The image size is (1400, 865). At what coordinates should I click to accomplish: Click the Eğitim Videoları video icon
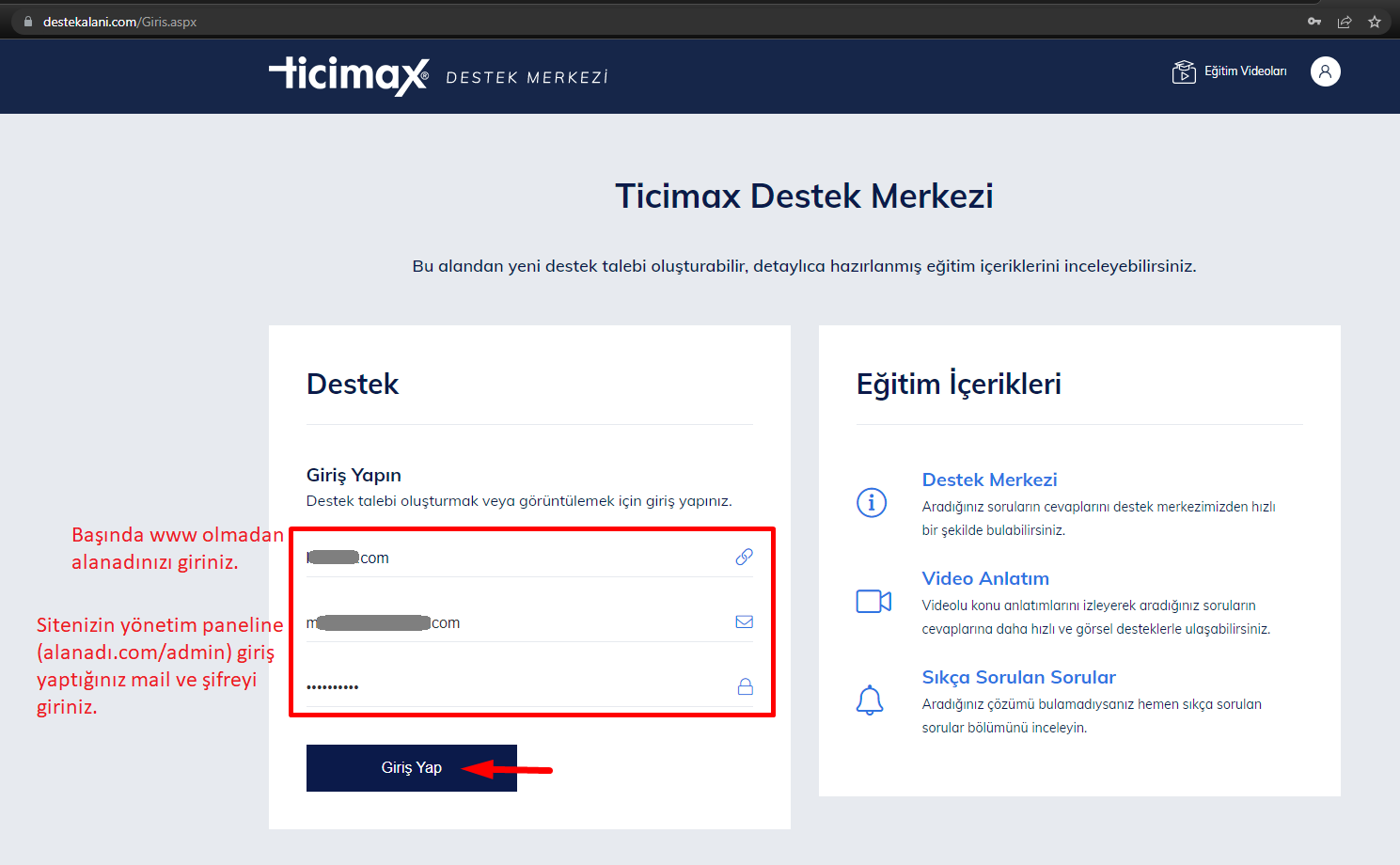pyautogui.click(x=1184, y=71)
